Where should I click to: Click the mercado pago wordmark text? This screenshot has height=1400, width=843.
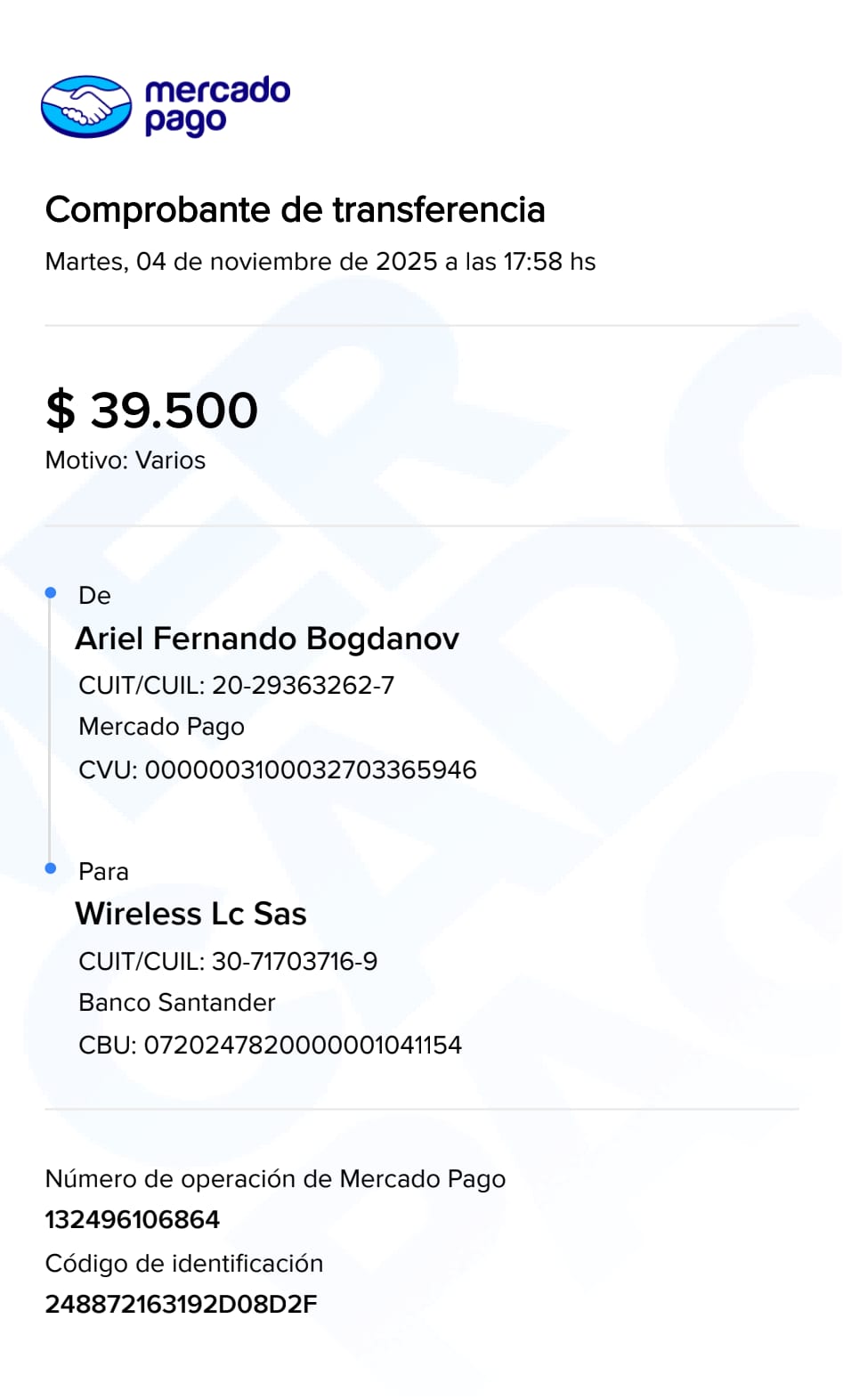[x=217, y=106]
